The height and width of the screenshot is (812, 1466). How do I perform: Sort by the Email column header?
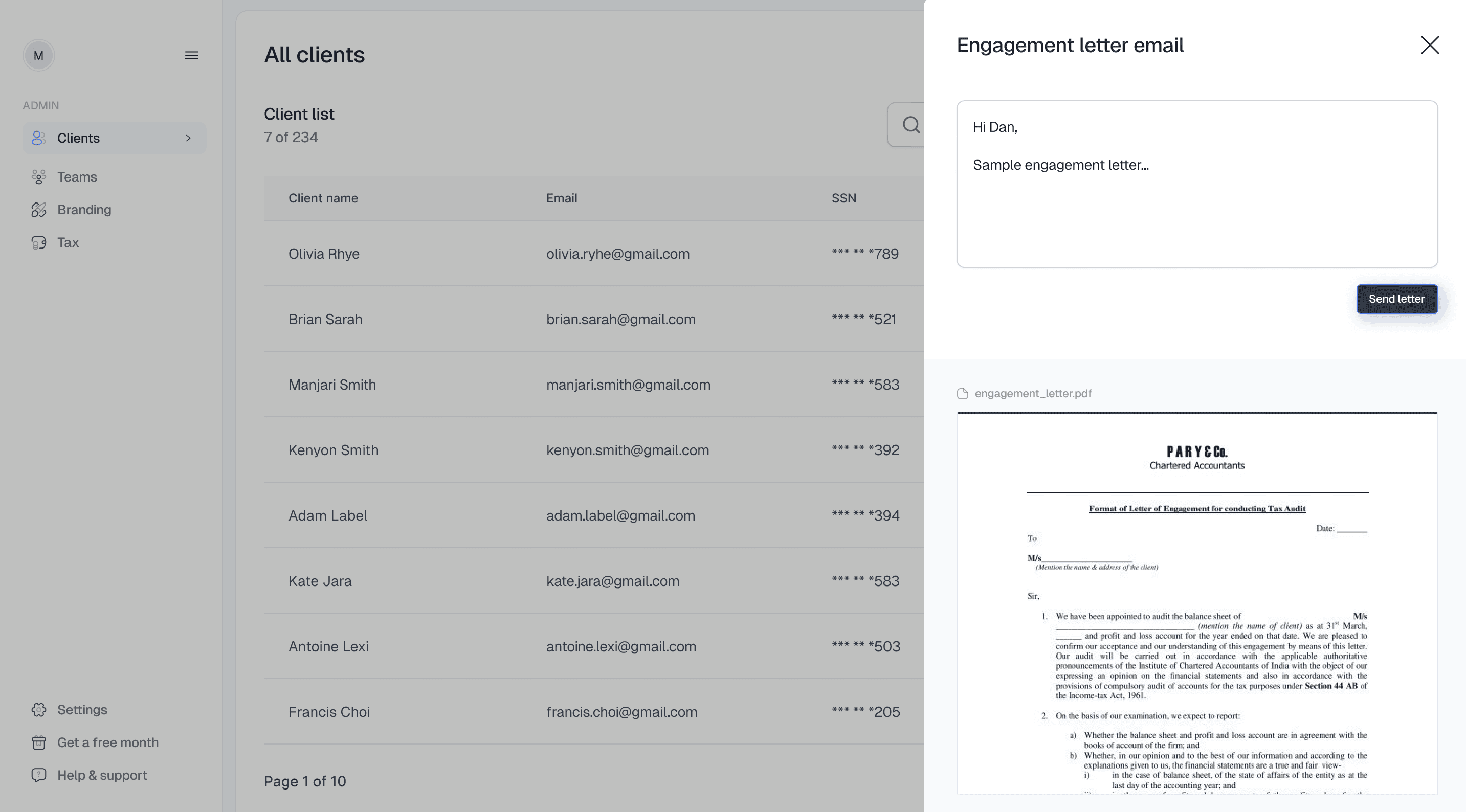[x=562, y=198]
